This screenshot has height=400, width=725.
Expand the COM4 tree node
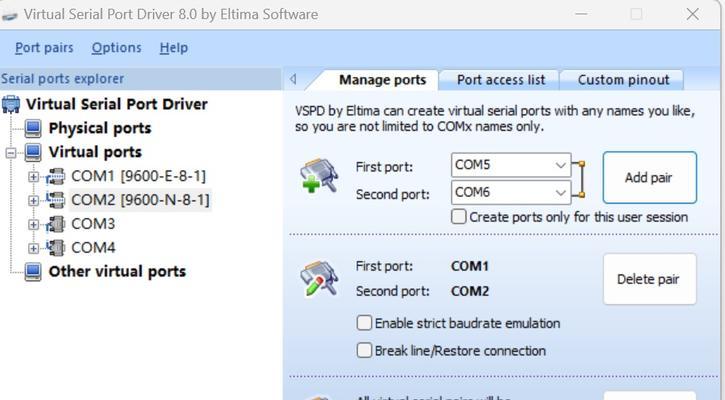[x=33, y=248]
